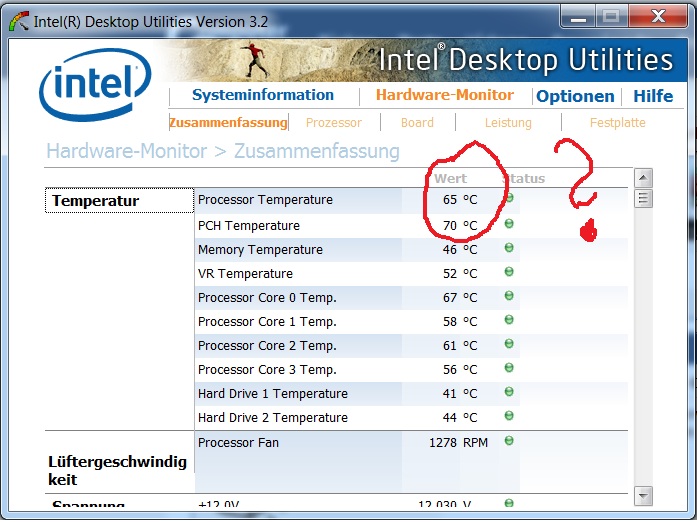
Task: Click the Processor Temperature row label
Action: [265, 200]
